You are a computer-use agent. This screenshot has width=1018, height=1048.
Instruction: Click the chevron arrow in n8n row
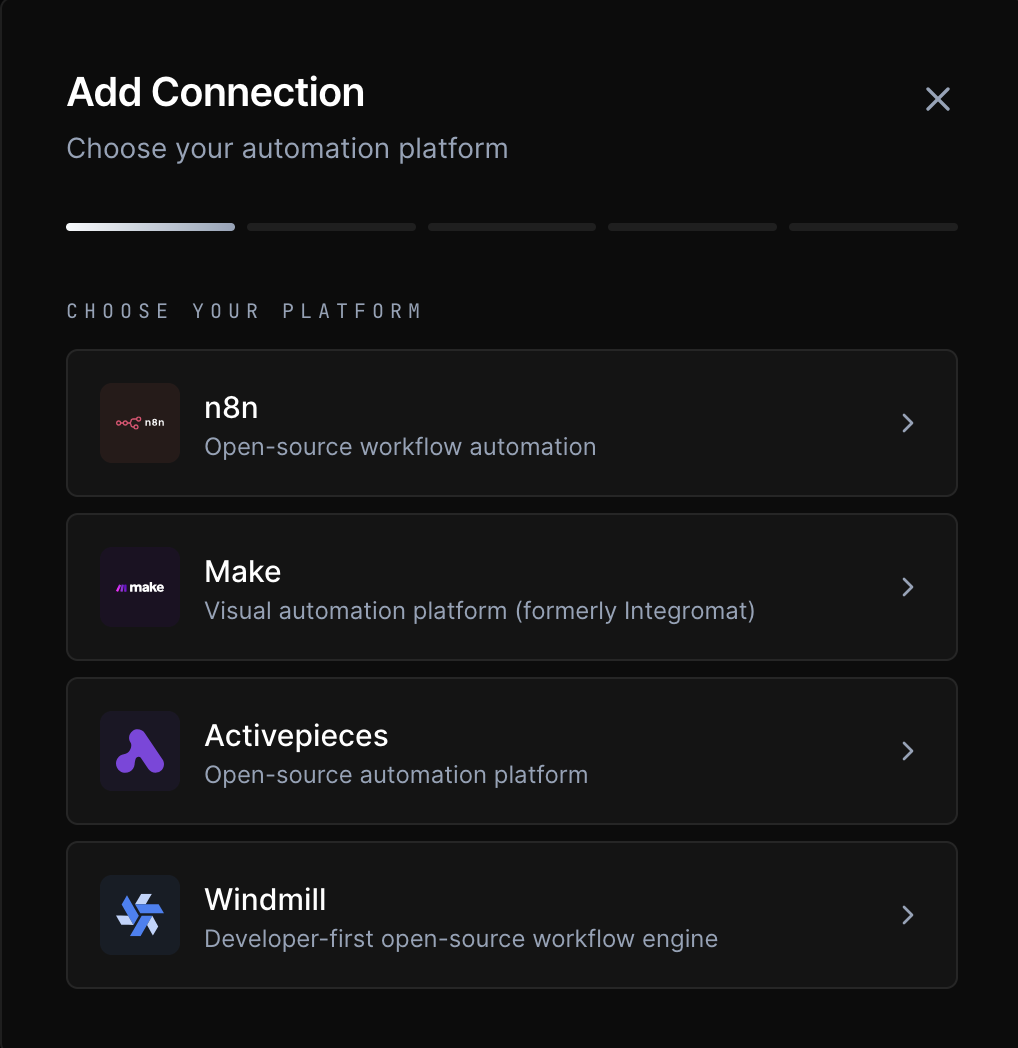[908, 423]
